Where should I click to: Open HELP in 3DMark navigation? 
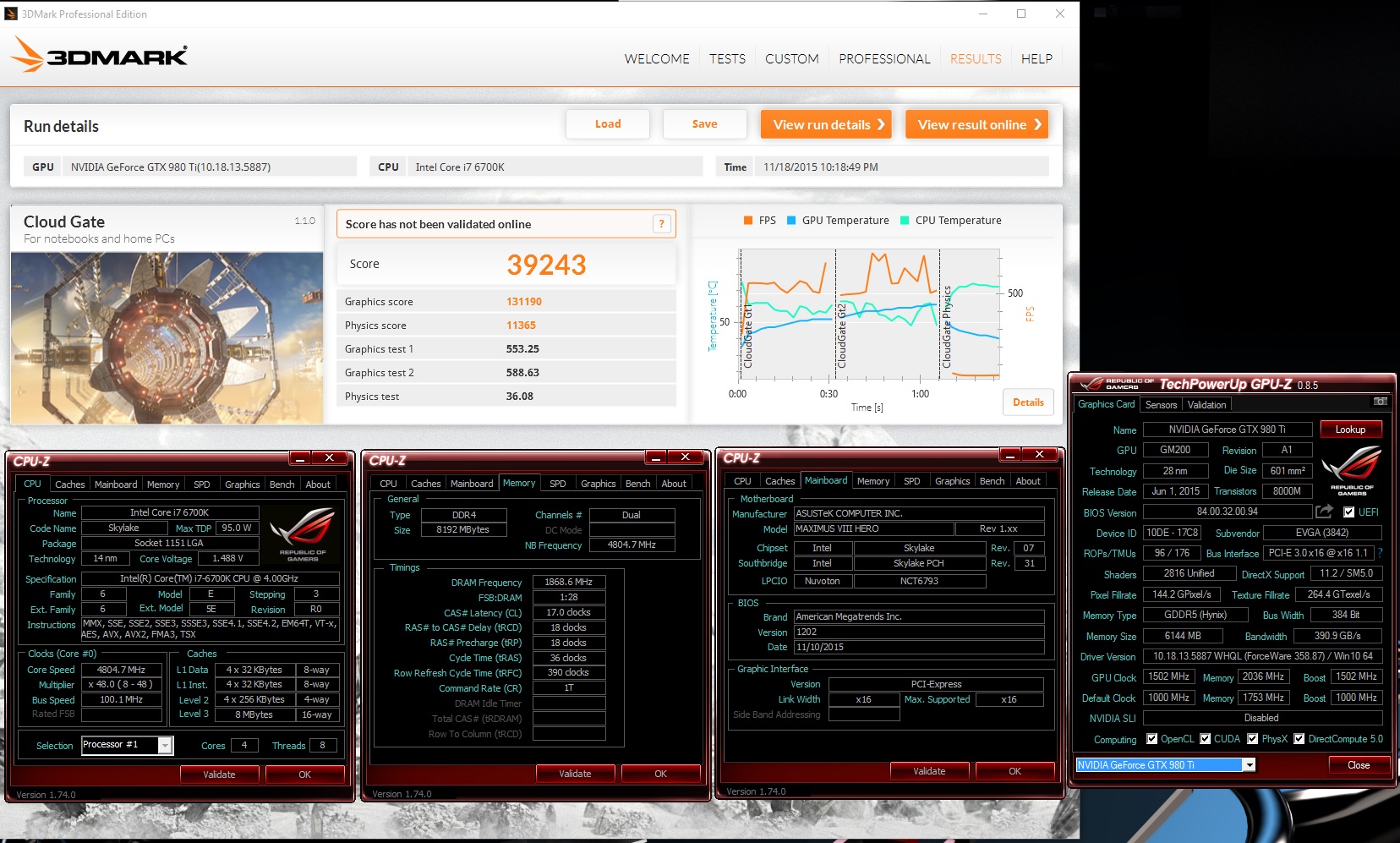pos(1036,59)
